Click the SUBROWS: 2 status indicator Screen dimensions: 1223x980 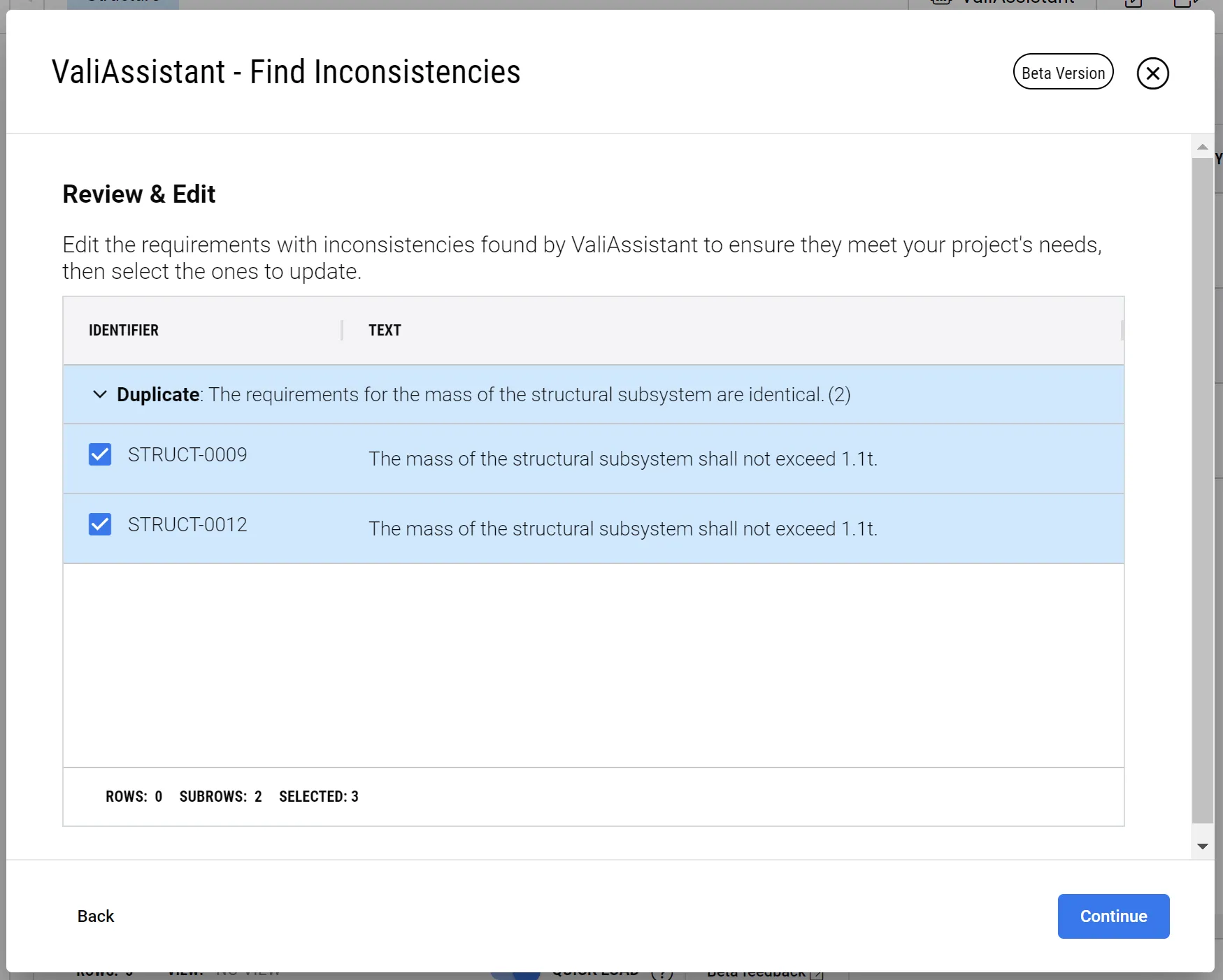point(220,797)
